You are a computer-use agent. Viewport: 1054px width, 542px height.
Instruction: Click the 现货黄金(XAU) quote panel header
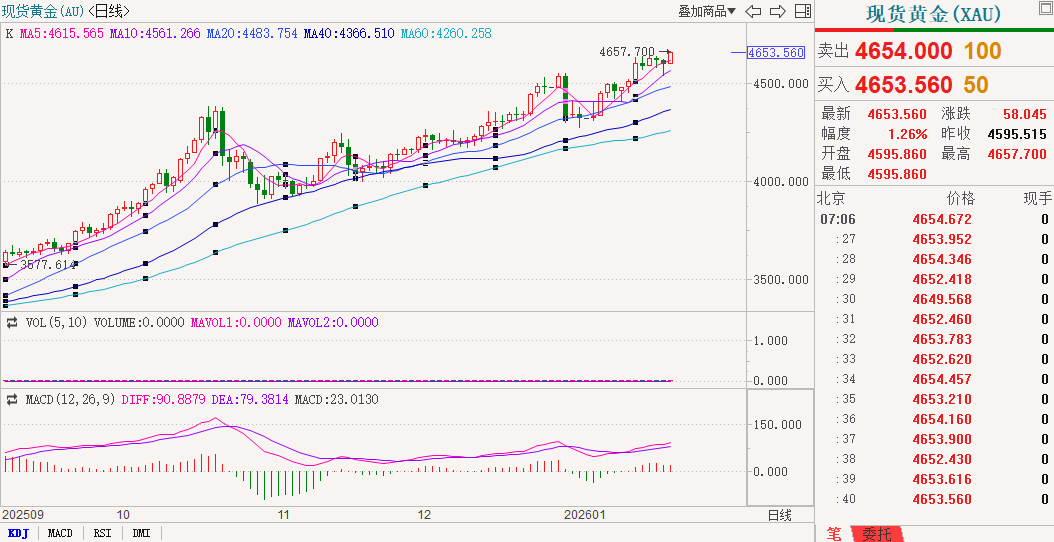[934, 14]
